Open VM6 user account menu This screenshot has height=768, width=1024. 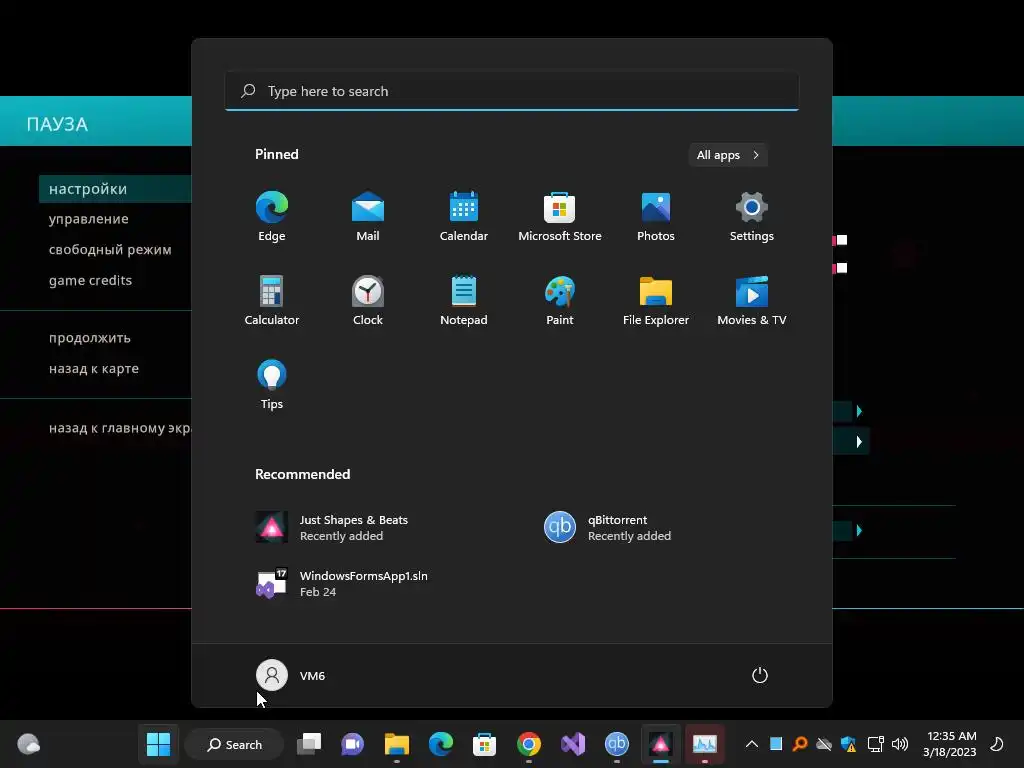coord(291,675)
